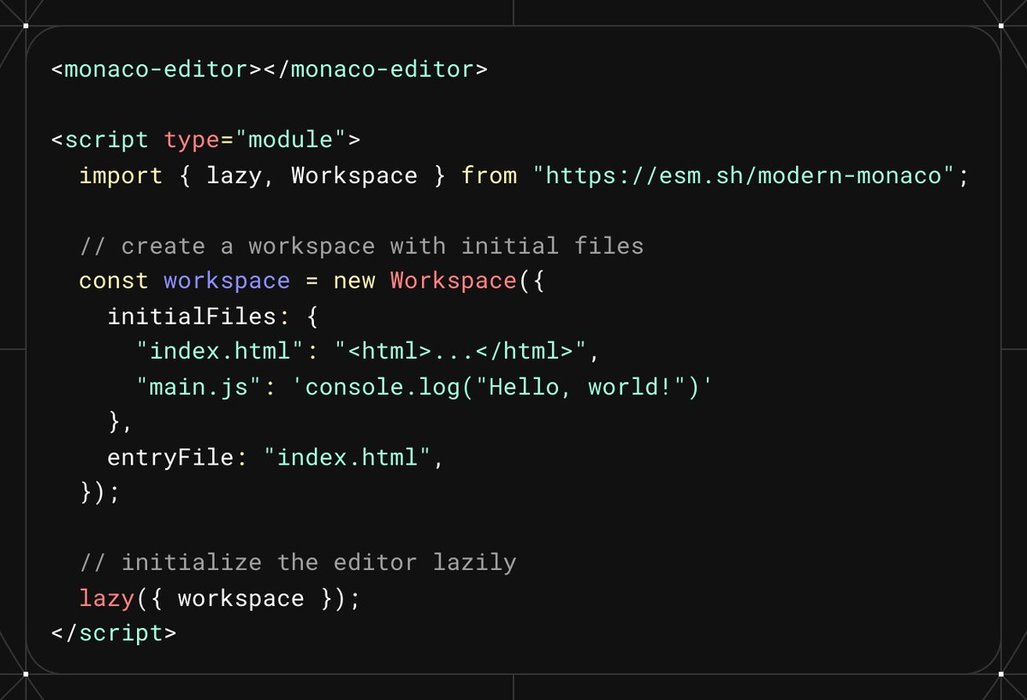
Task: Click the initialFiles property
Action: (192, 317)
